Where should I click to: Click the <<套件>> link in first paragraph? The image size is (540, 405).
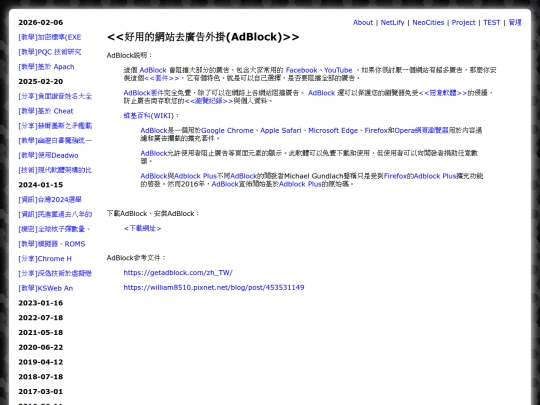tap(162, 78)
